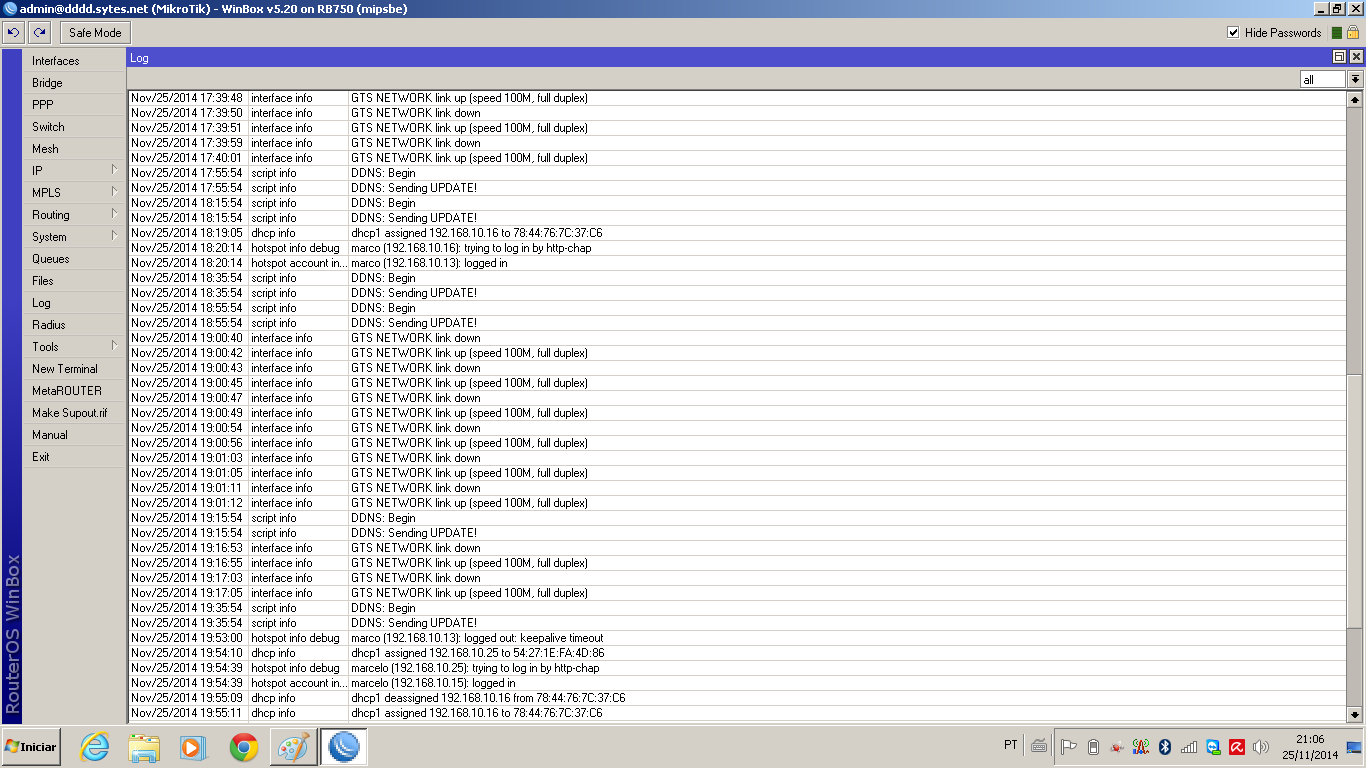Image resolution: width=1366 pixels, height=768 pixels.
Task: Uncheck the Hide Passwords checkbox
Action: pyautogui.click(x=1233, y=33)
